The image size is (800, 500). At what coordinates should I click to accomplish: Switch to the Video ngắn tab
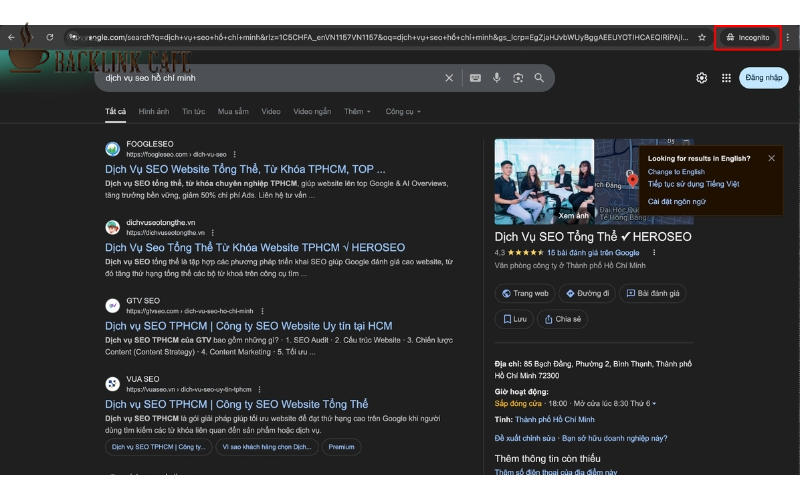(312, 111)
